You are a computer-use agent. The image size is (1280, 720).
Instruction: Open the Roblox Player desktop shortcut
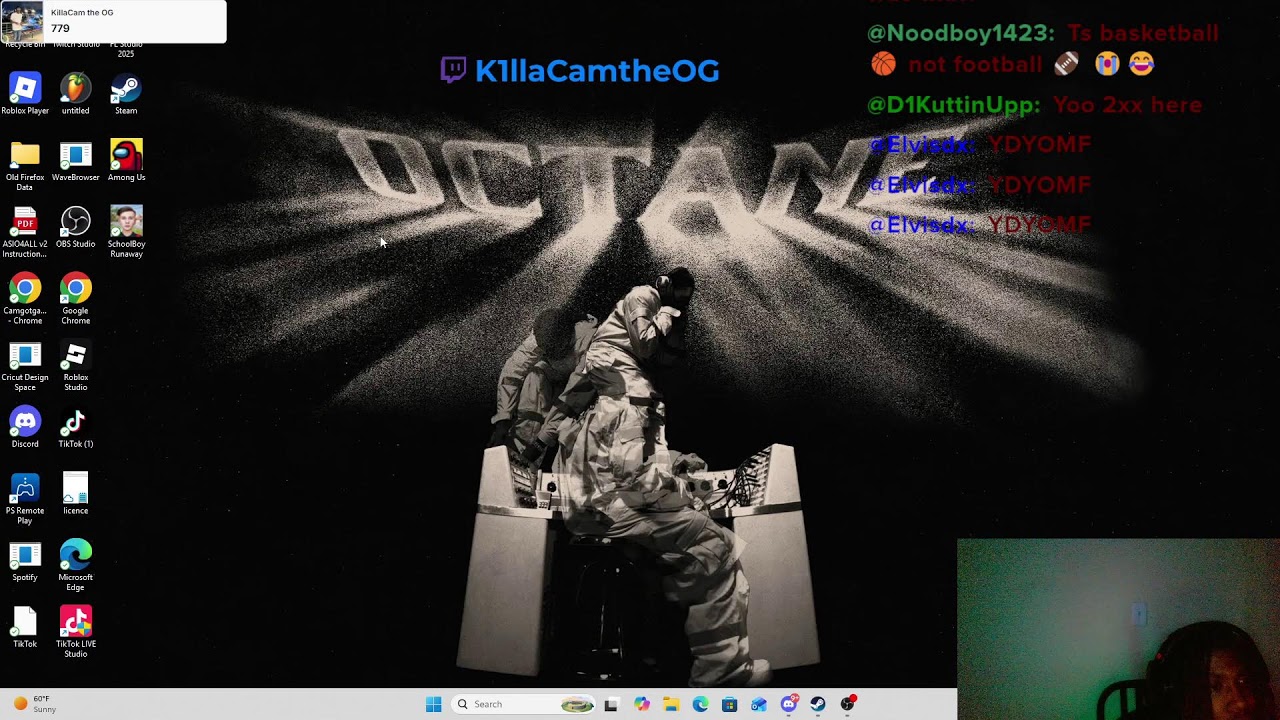pos(25,94)
